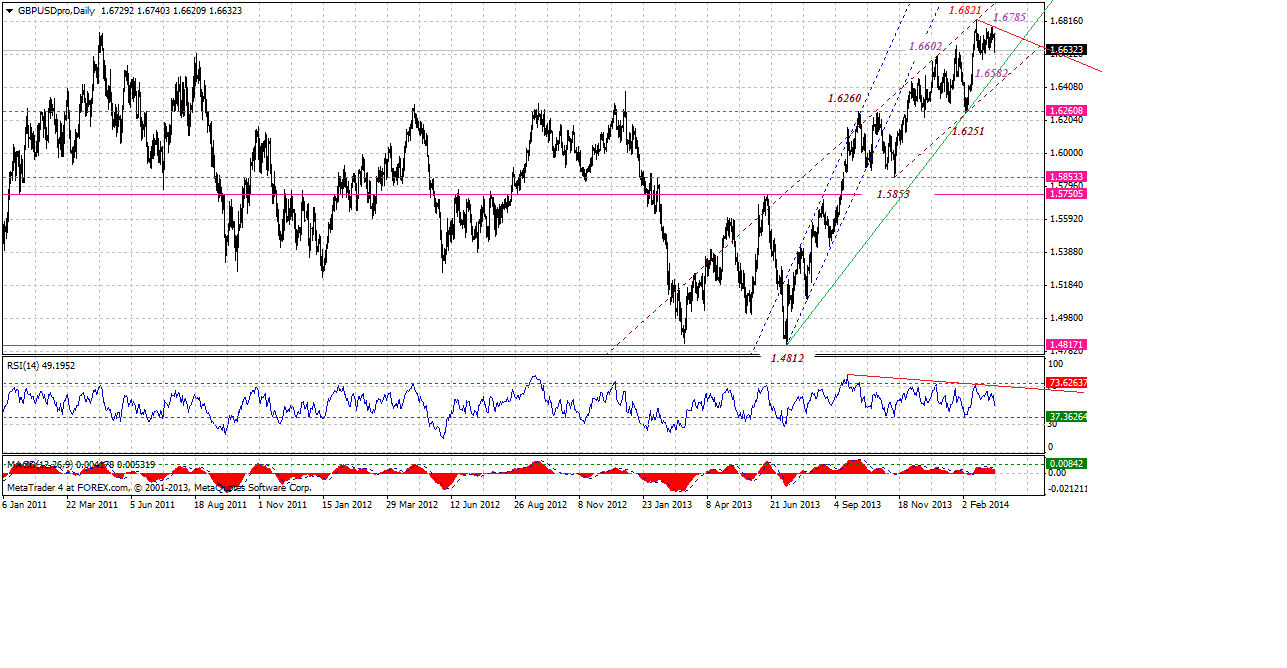
Task: Click the 1.53880 price scale value
Action: 1068,252
